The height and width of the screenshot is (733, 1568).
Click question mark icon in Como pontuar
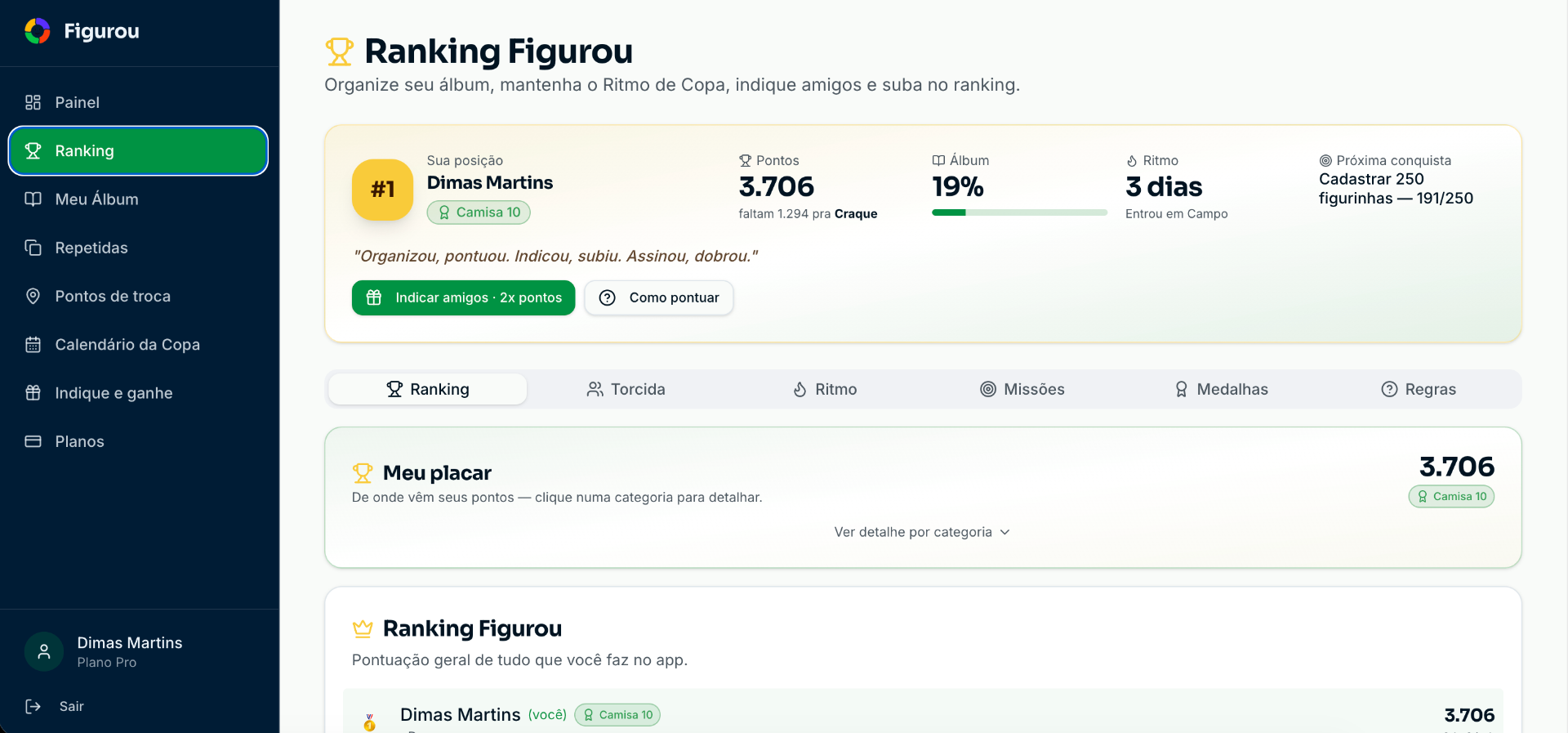tap(608, 297)
